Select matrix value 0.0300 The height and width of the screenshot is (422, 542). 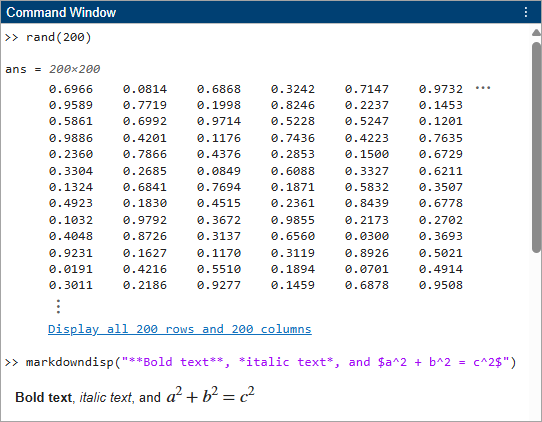367,236
